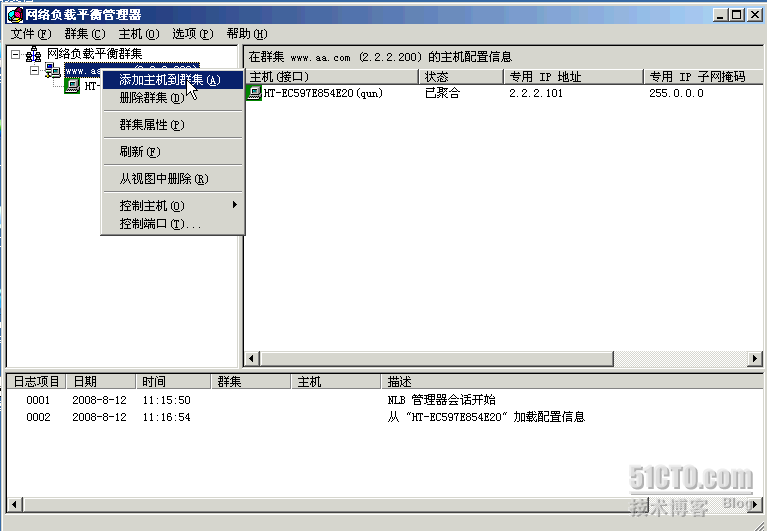Viewport: 767px width, 531px height.
Task: Click the 主机 log column header
Action: (x=337, y=381)
